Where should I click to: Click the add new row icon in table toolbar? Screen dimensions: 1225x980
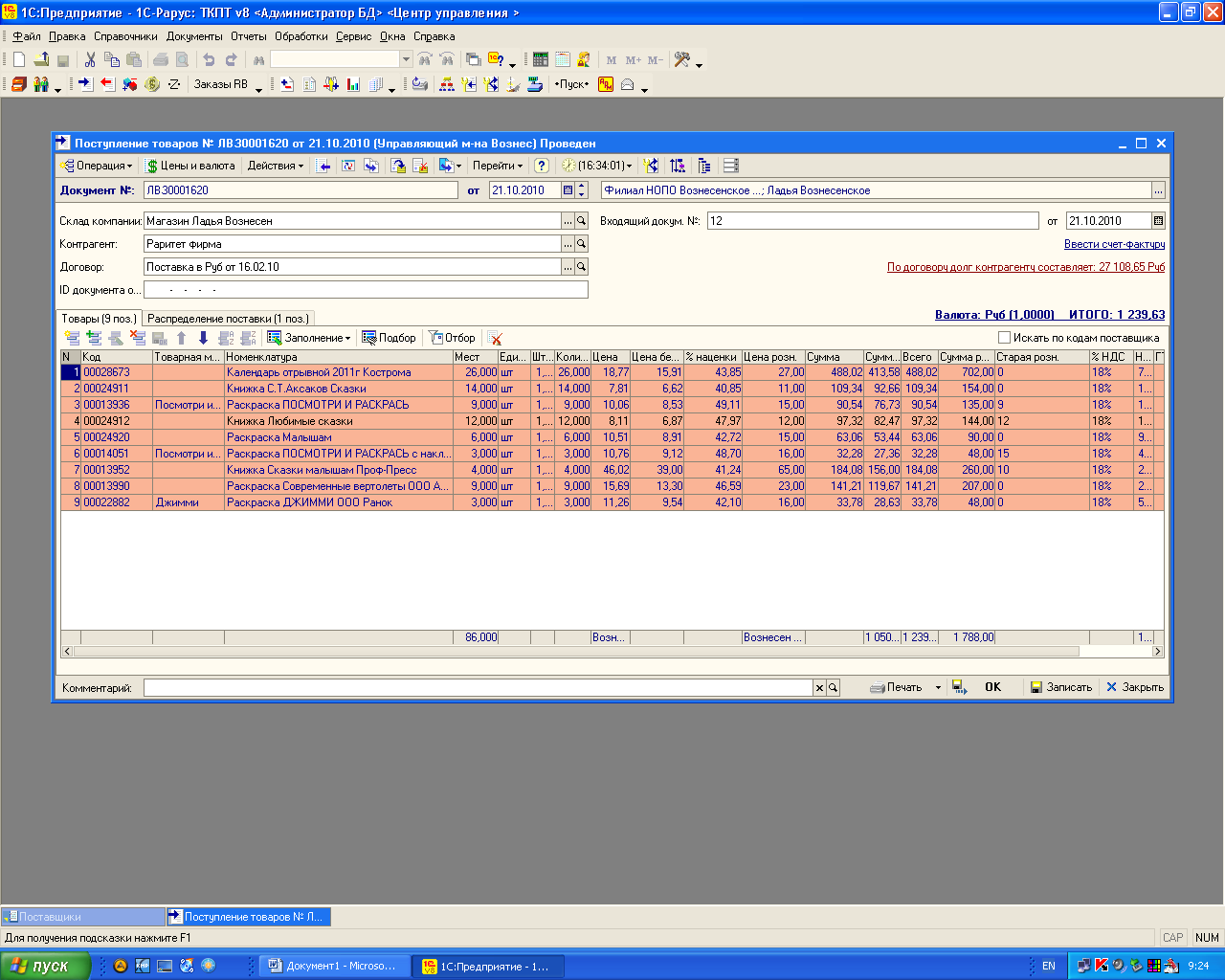pos(72,338)
